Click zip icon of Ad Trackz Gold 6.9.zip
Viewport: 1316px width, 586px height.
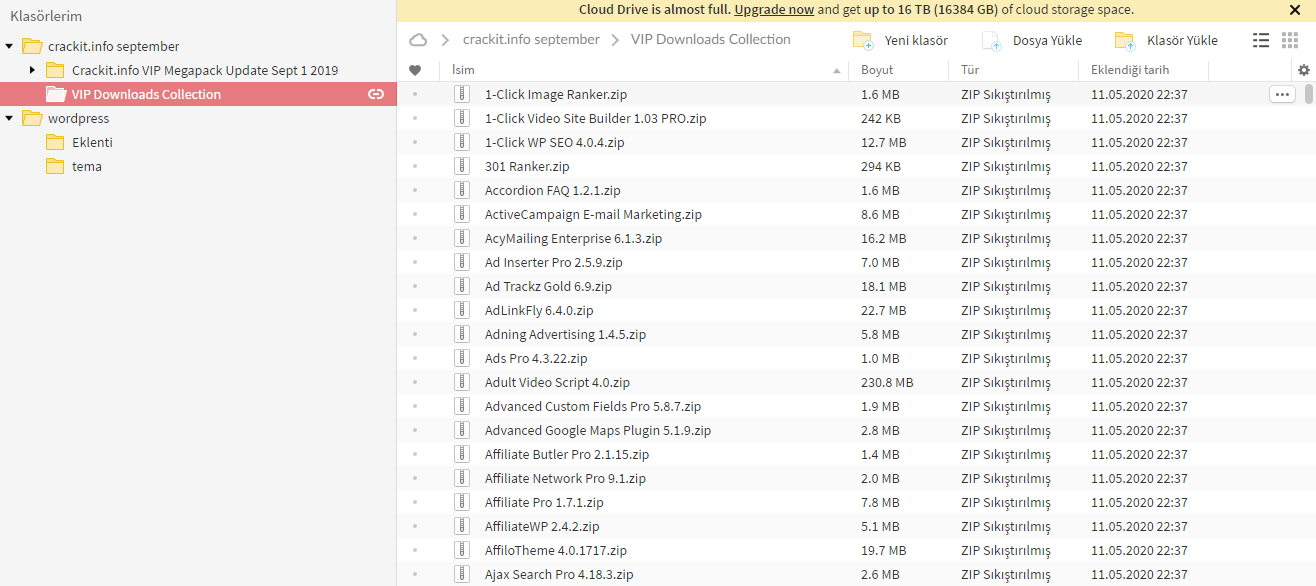461,286
